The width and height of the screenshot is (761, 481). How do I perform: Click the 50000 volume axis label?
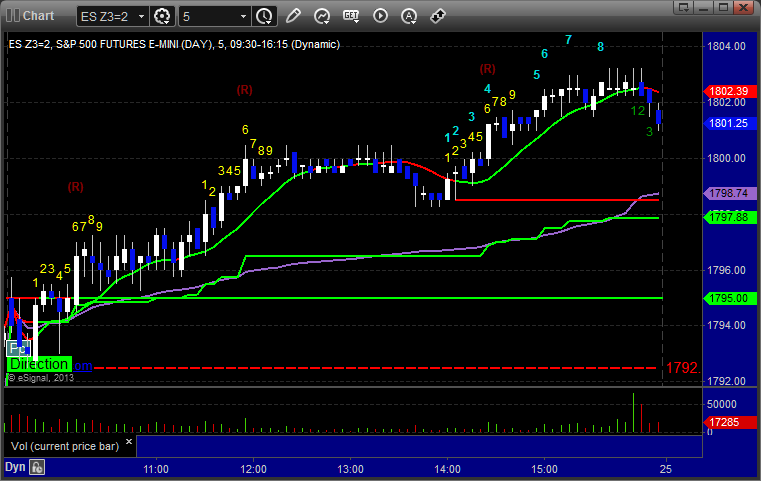point(722,404)
